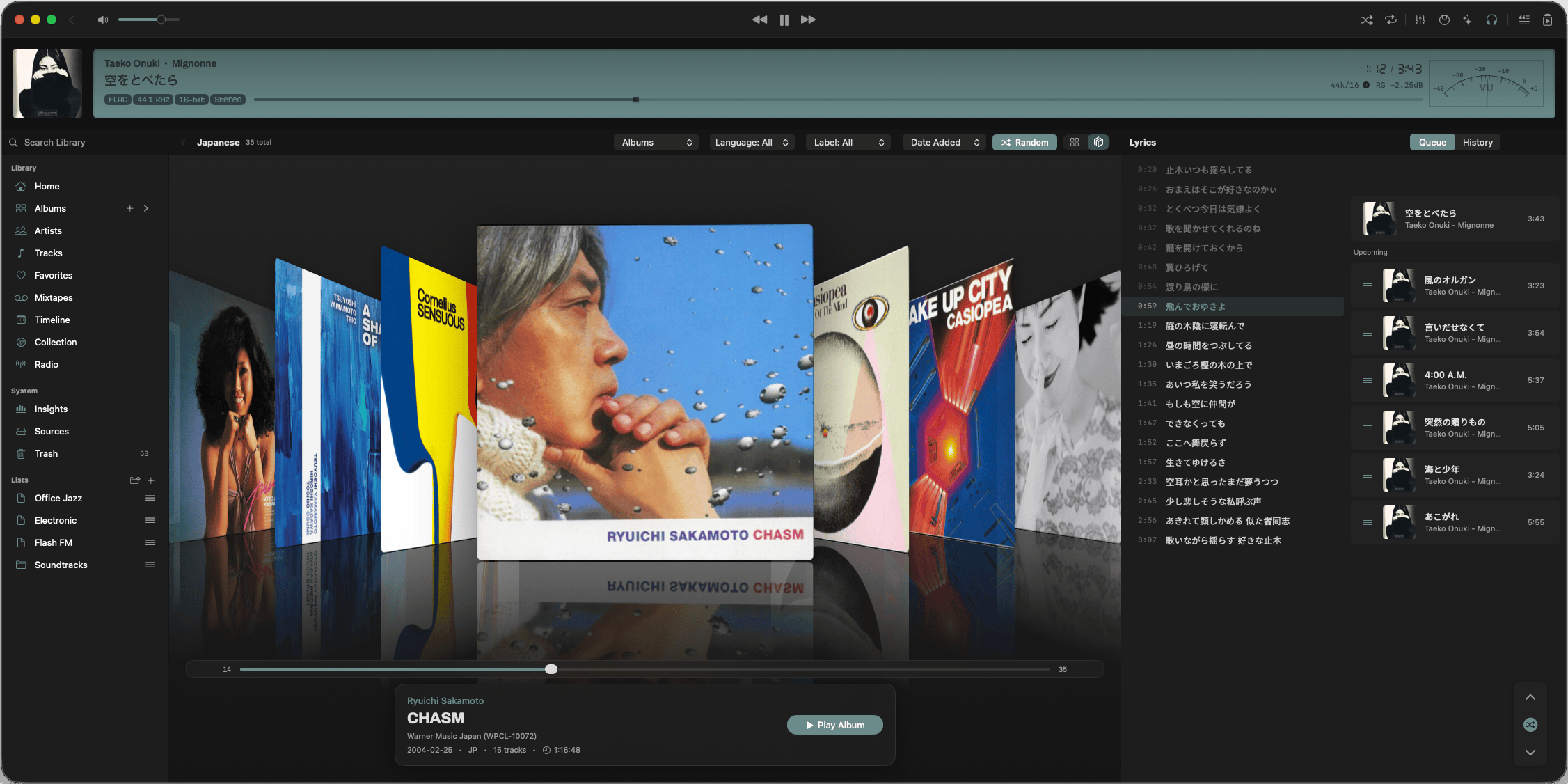Skip to the next track
The image size is (1568, 784).
point(808,19)
